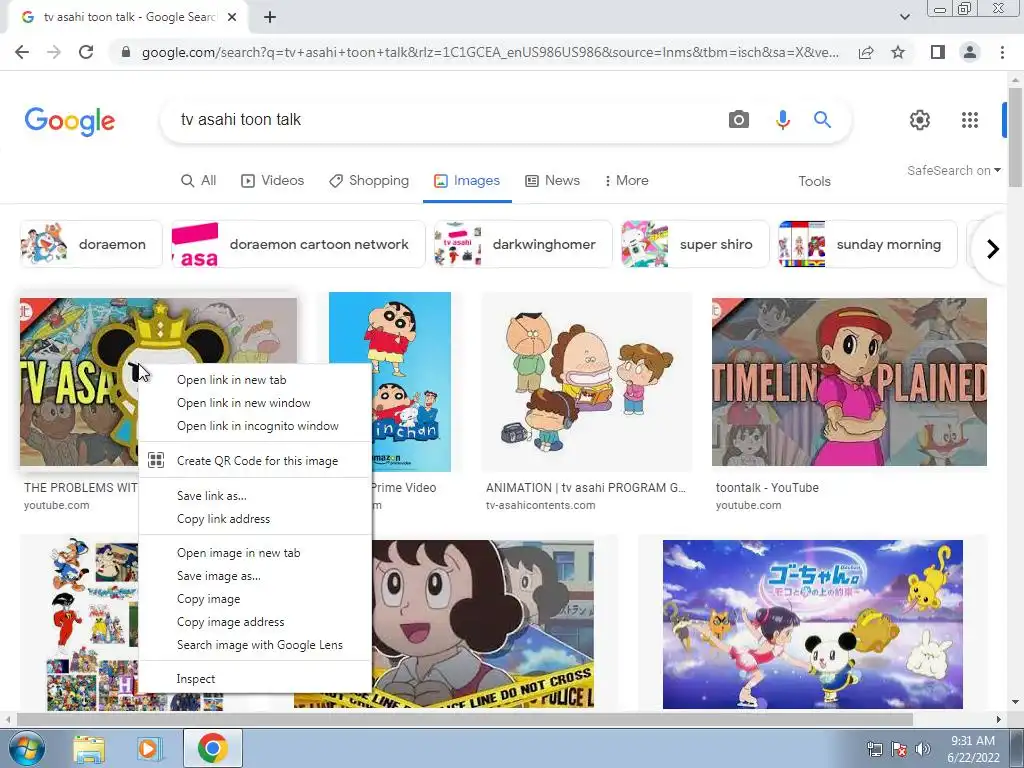
Task: Click the site lock icon in address bar
Action: coord(126,52)
